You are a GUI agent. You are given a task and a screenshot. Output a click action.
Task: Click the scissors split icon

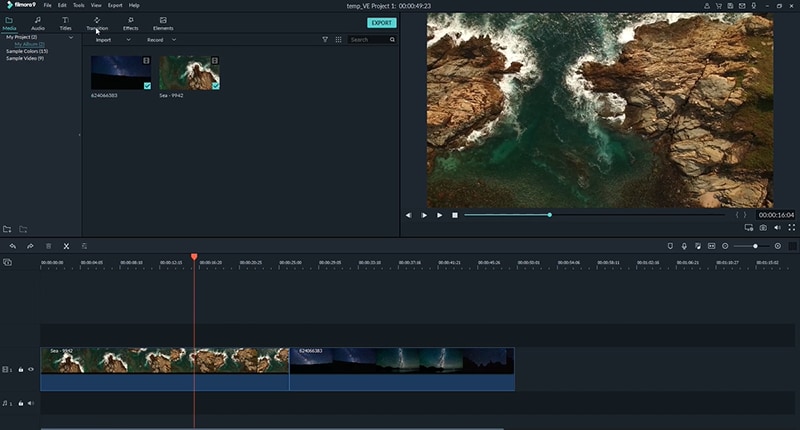point(66,246)
